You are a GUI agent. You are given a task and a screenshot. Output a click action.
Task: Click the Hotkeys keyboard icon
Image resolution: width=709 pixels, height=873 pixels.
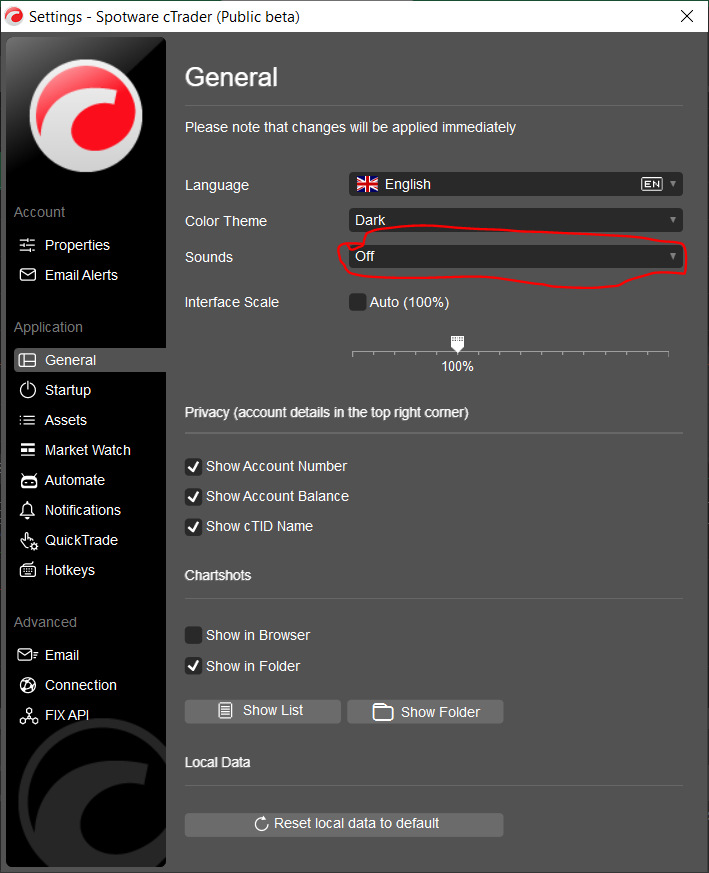coord(27,570)
